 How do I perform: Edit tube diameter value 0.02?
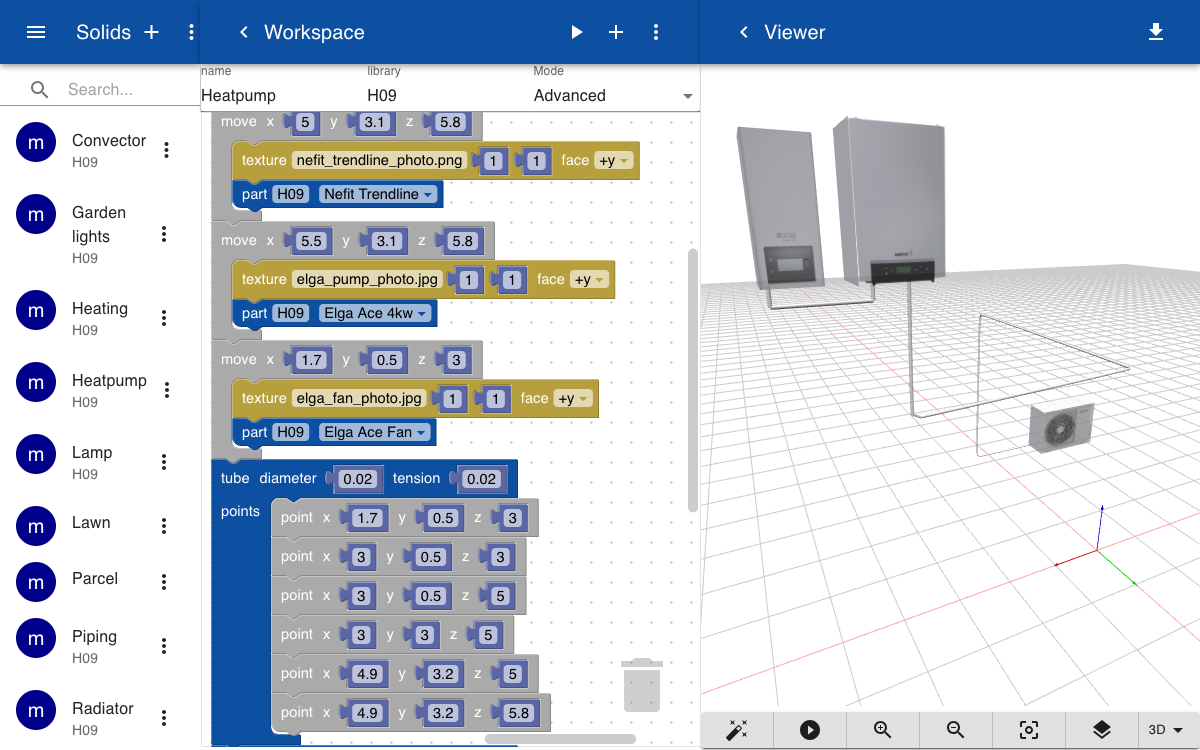(358, 479)
